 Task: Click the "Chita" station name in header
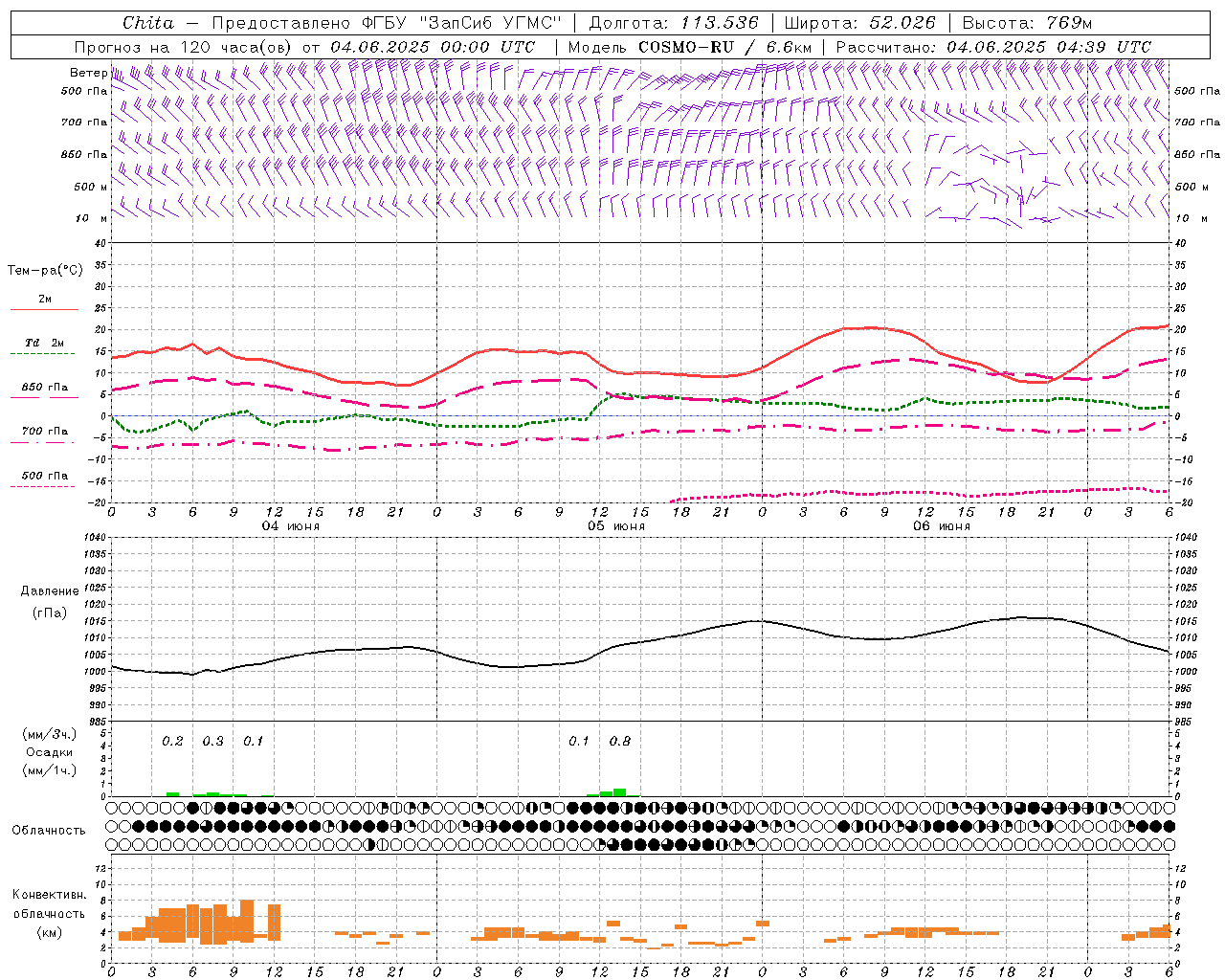pyautogui.click(x=148, y=23)
